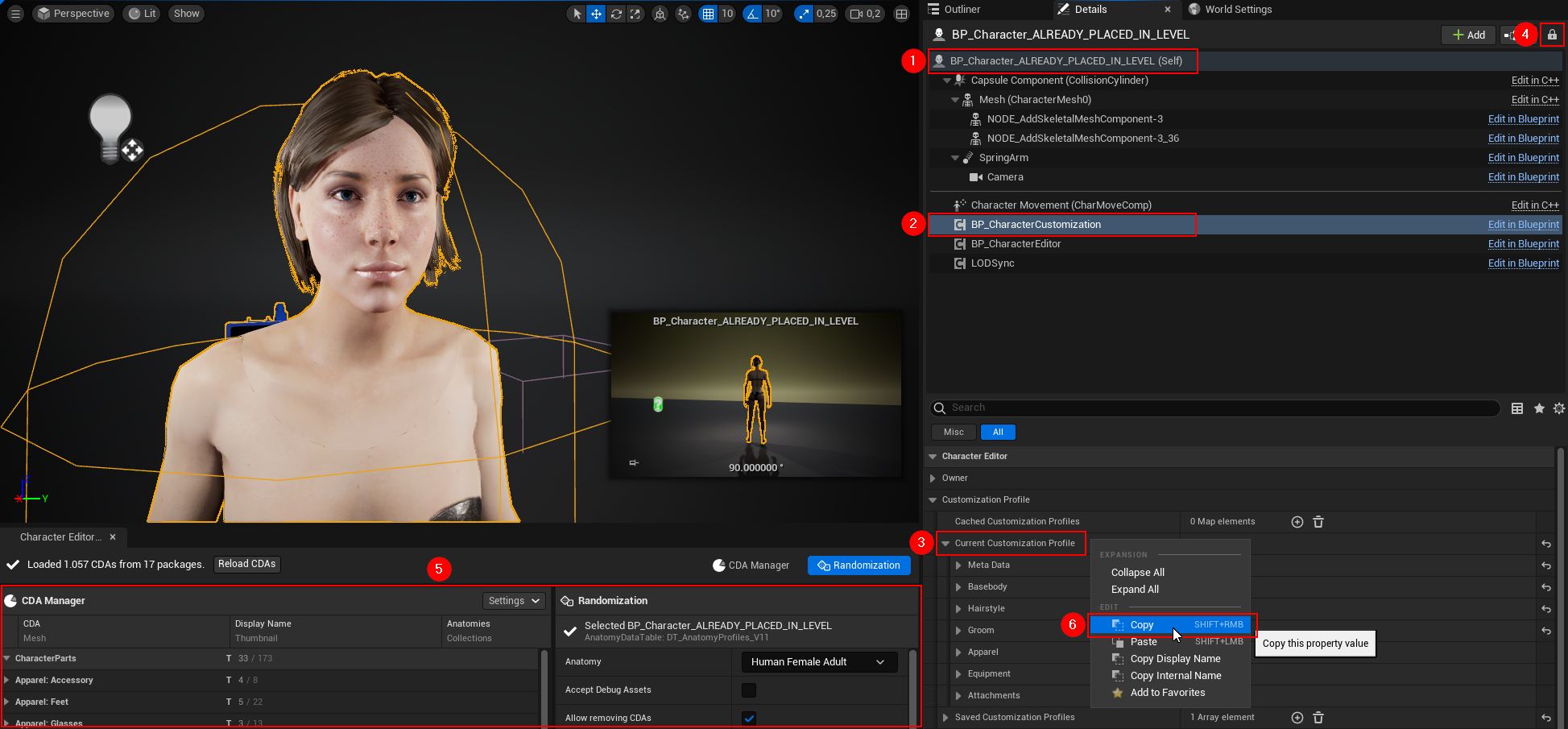Click the favorites star icon beside search
The height and width of the screenshot is (729, 1568).
(1539, 408)
